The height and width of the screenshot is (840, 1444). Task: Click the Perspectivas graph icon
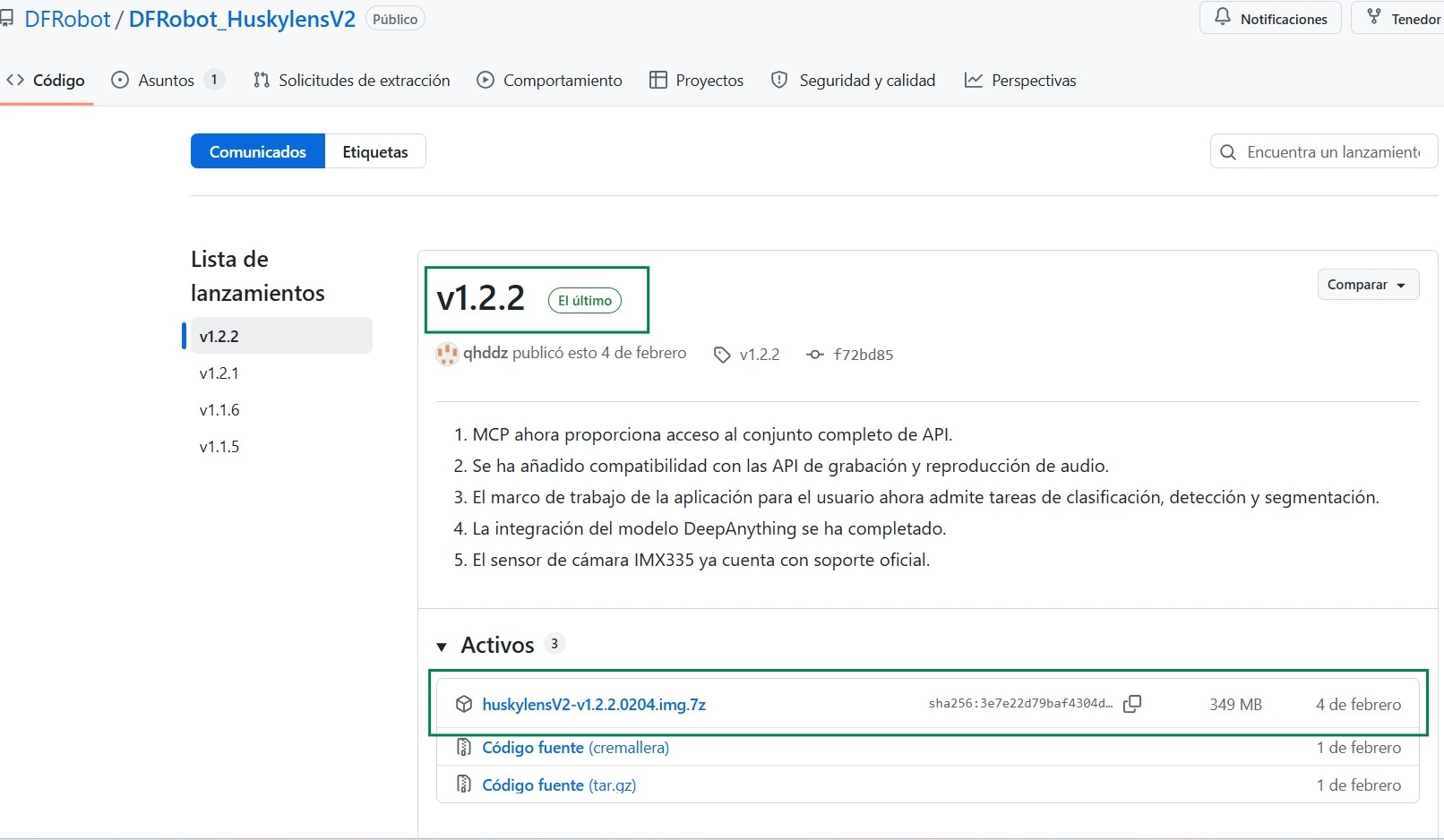(974, 80)
